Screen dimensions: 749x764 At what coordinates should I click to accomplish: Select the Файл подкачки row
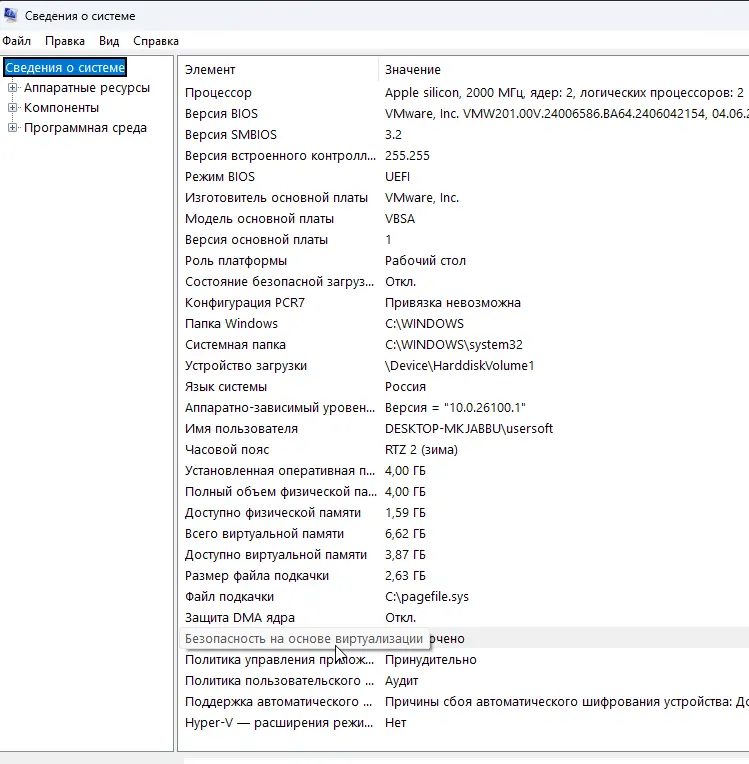(229, 597)
